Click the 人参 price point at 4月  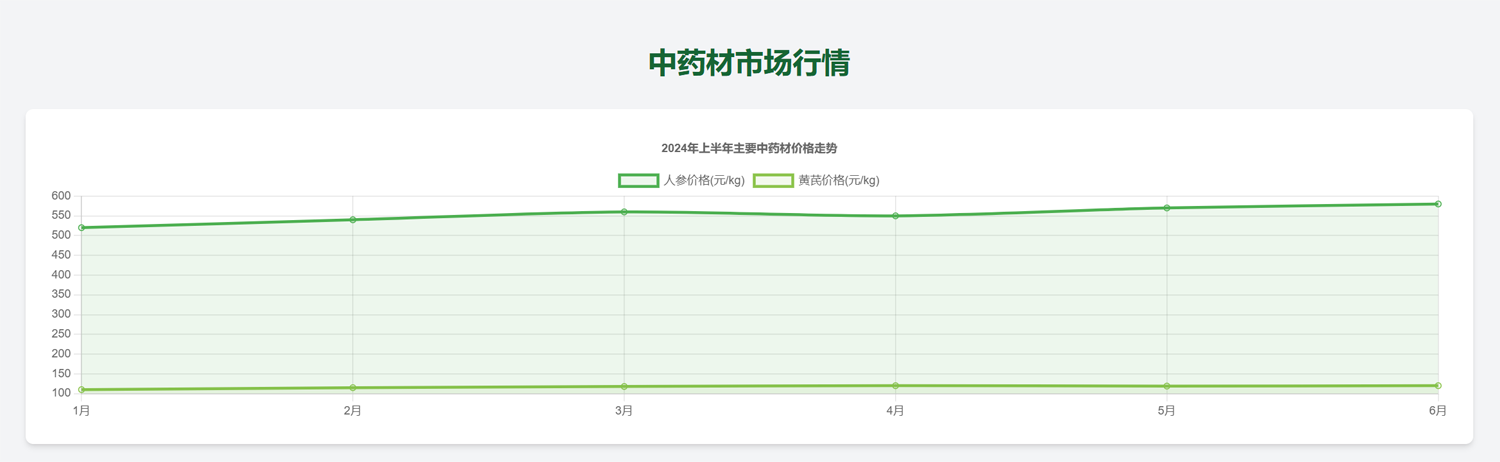895,216
